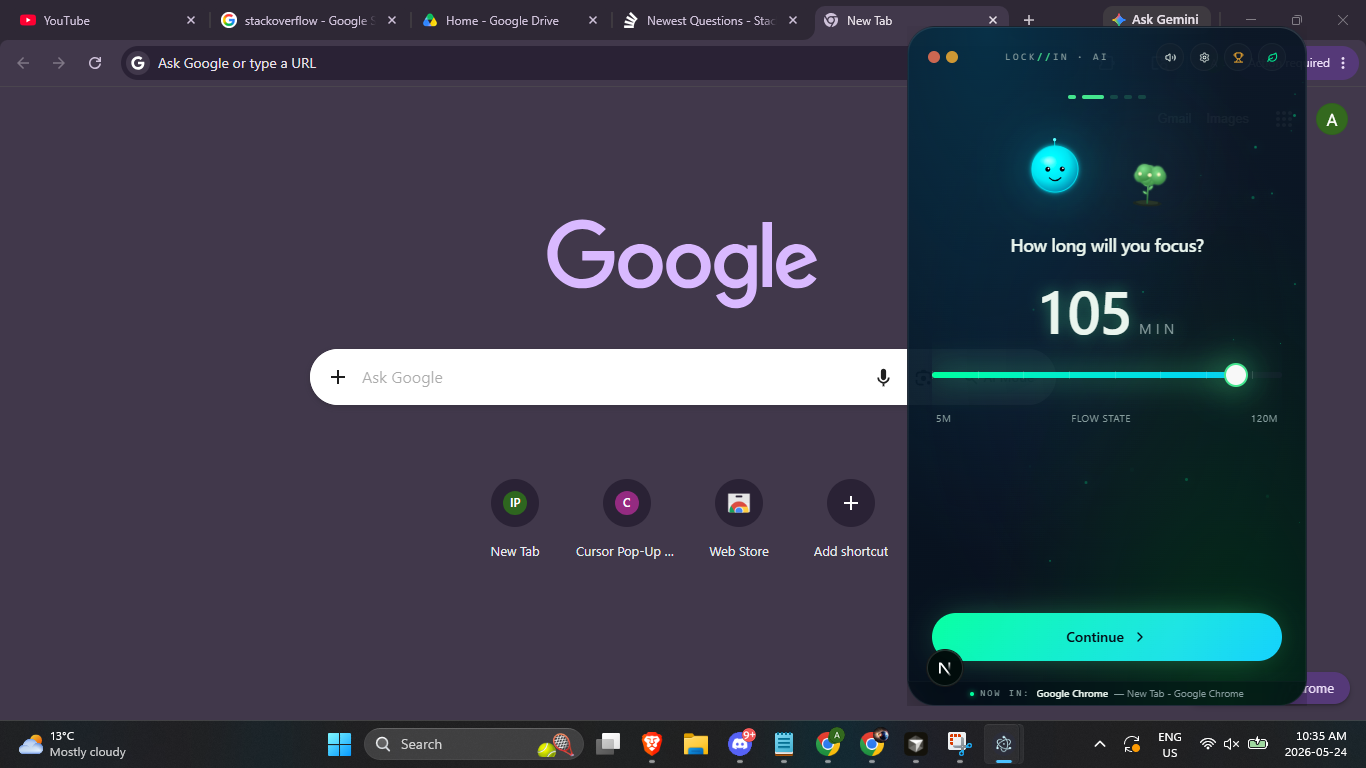Open the Windows Start menu
This screenshot has width=1366, height=768.
tap(340, 744)
